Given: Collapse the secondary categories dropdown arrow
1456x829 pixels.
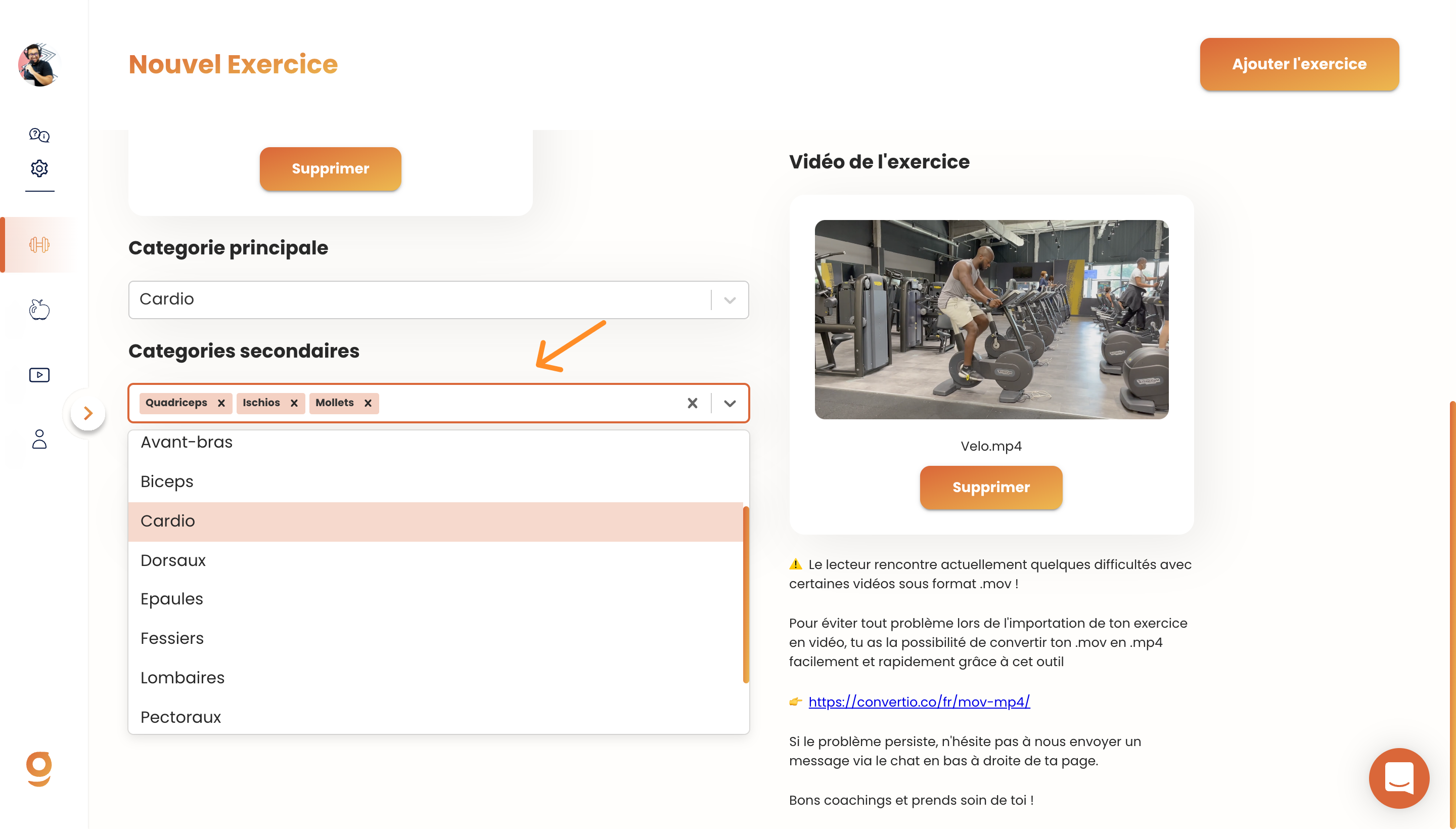Looking at the screenshot, I should point(730,403).
